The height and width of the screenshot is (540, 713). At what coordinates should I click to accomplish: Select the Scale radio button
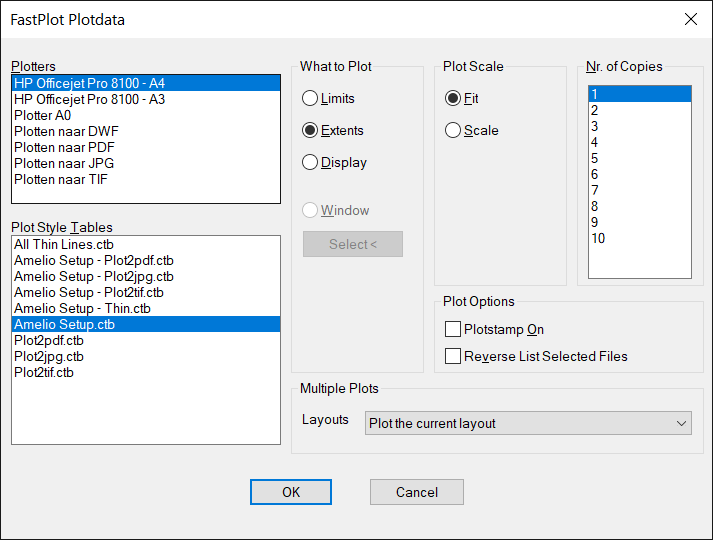(x=453, y=130)
